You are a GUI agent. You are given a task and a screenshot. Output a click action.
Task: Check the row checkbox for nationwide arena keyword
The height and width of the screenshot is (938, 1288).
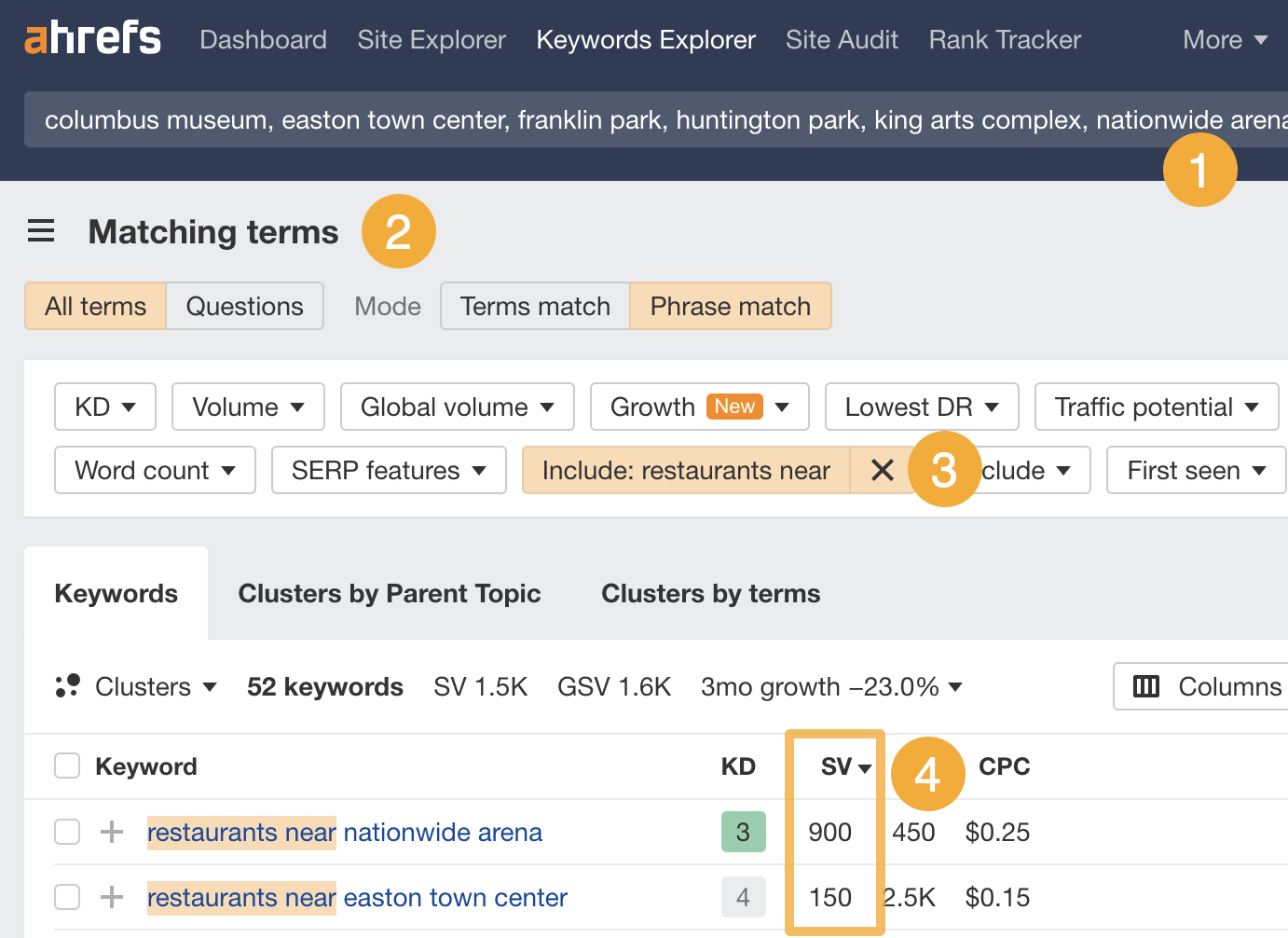[x=66, y=832]
